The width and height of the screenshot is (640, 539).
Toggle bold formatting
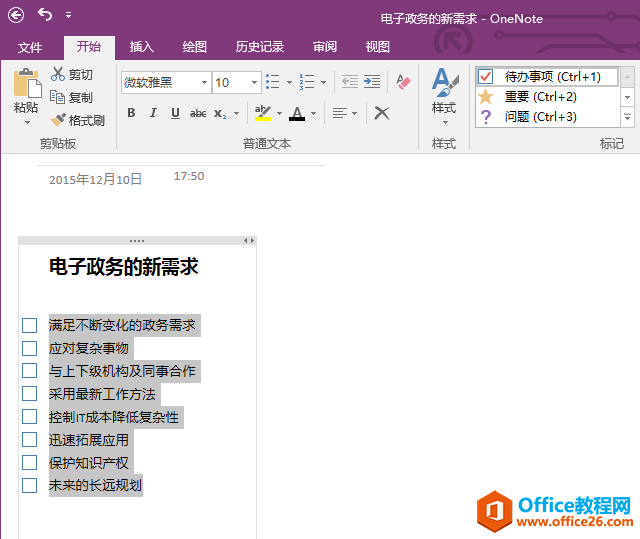(131, 113)
